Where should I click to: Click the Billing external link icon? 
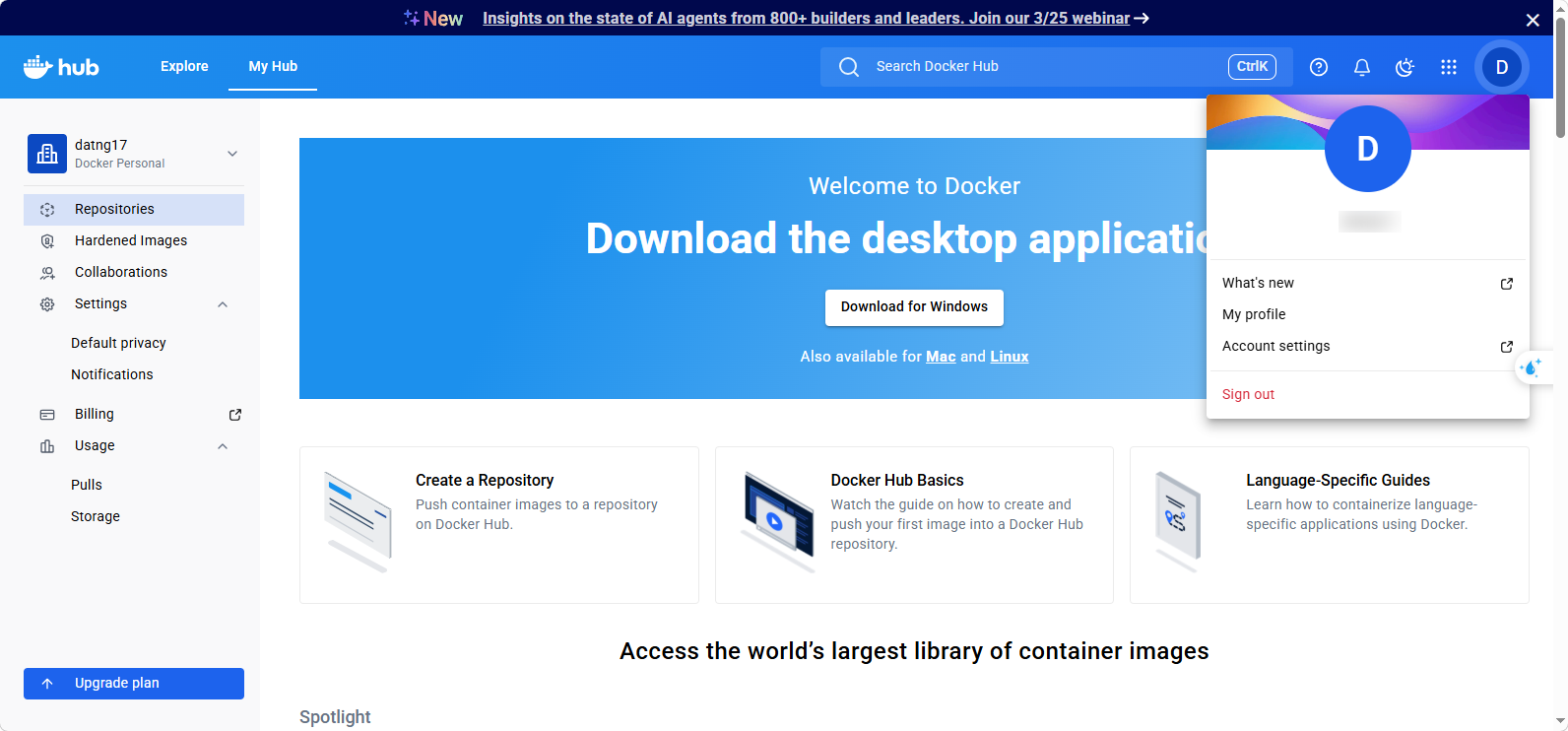[235, 415]
